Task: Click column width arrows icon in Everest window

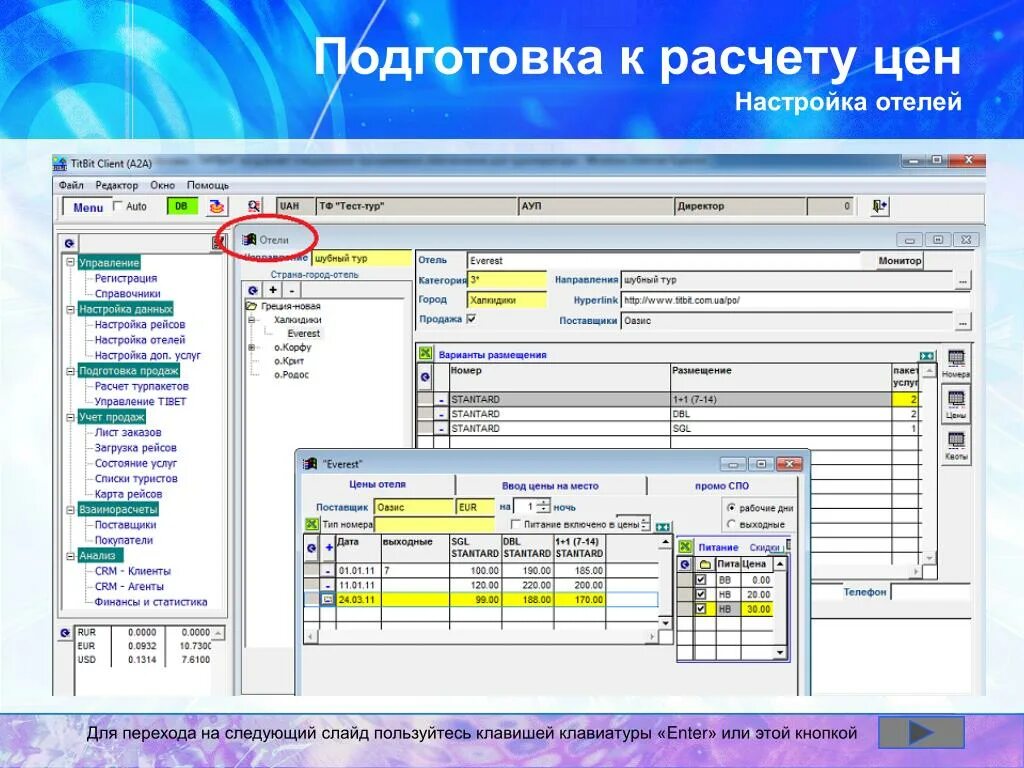Action: pos(662,527)
